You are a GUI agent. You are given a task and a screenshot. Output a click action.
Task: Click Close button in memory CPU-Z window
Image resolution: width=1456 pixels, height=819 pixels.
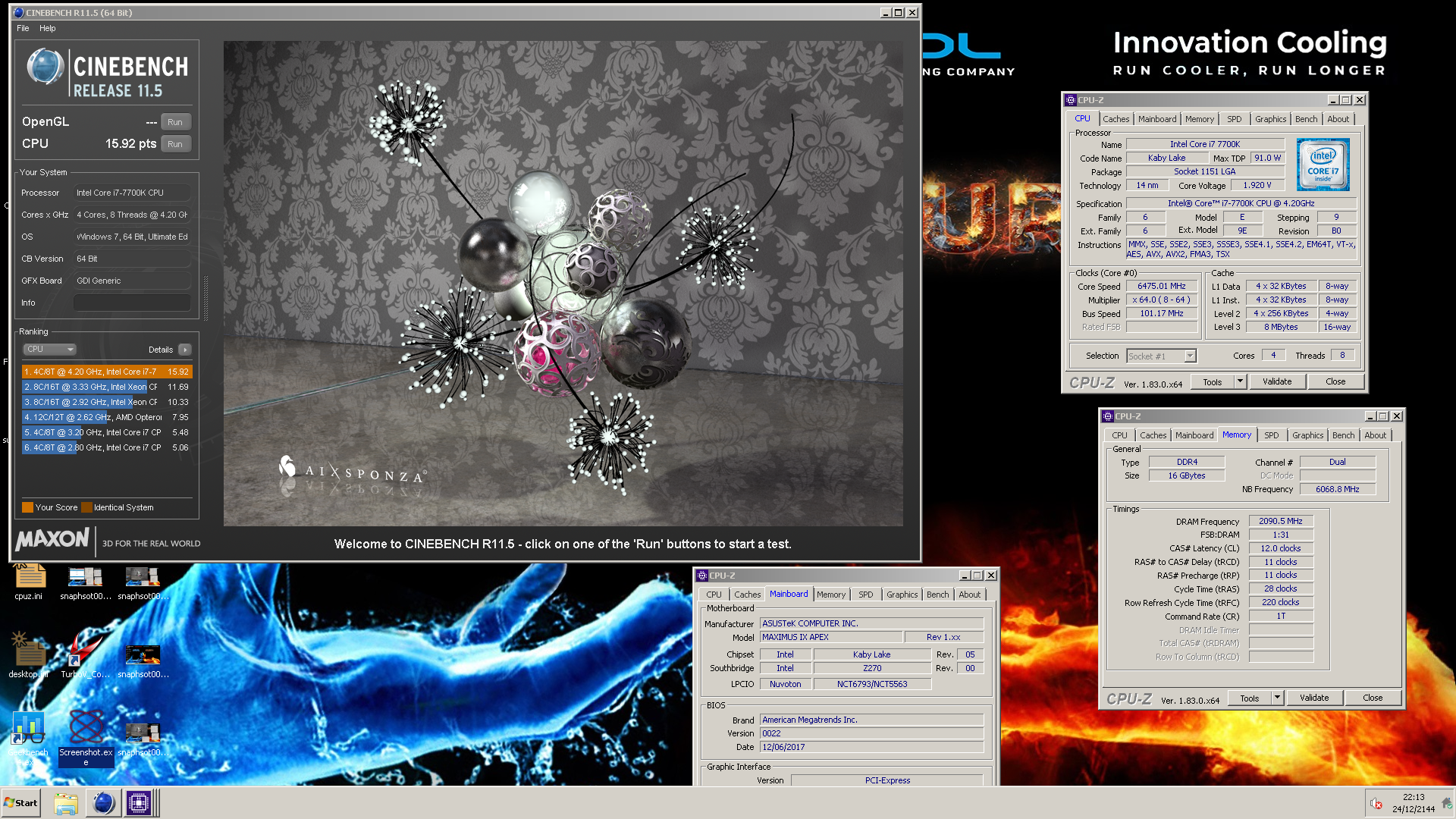pyautogui.click(x=1373, y=698)
